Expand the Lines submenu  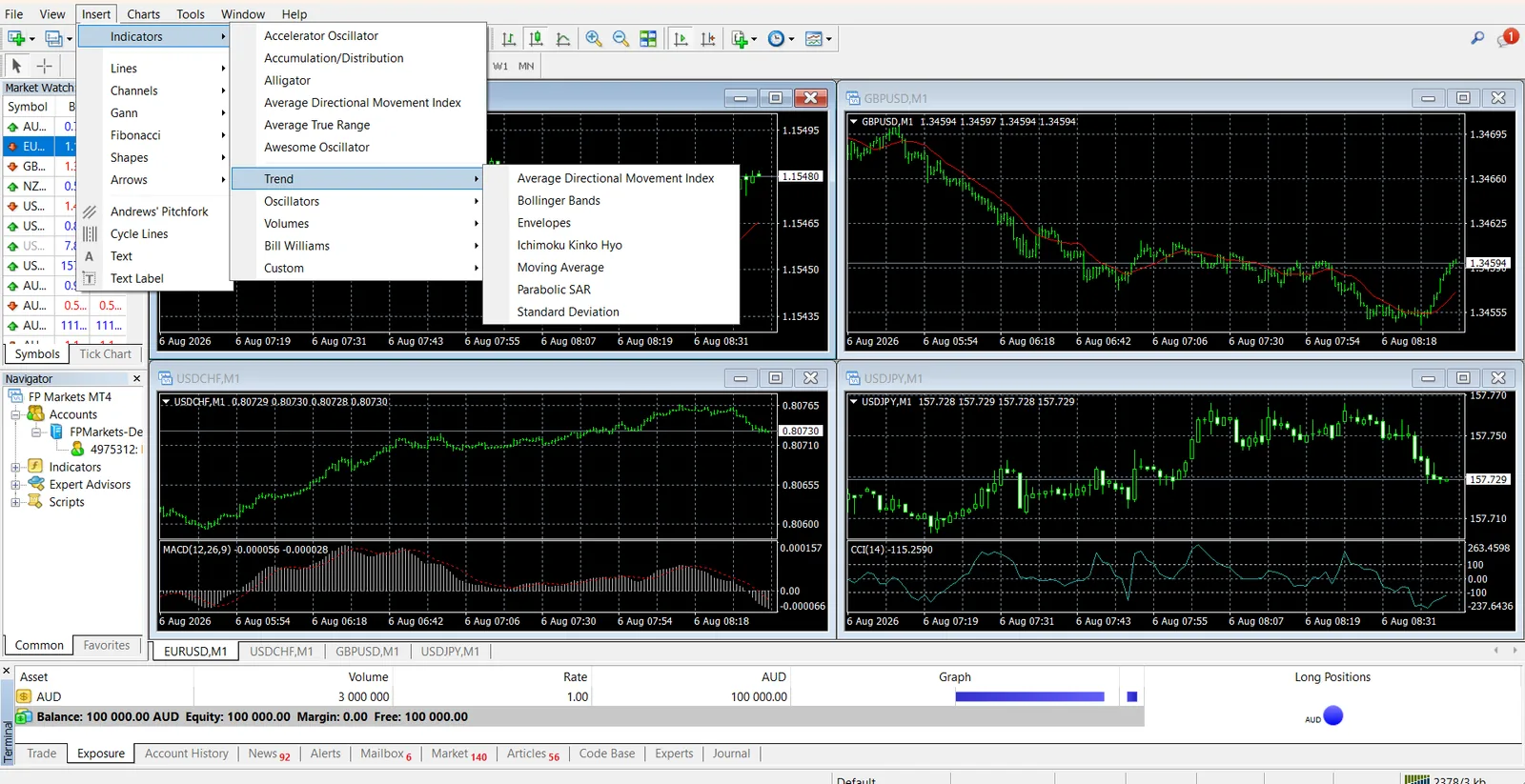pyautogui.click(x=155, y=69)
